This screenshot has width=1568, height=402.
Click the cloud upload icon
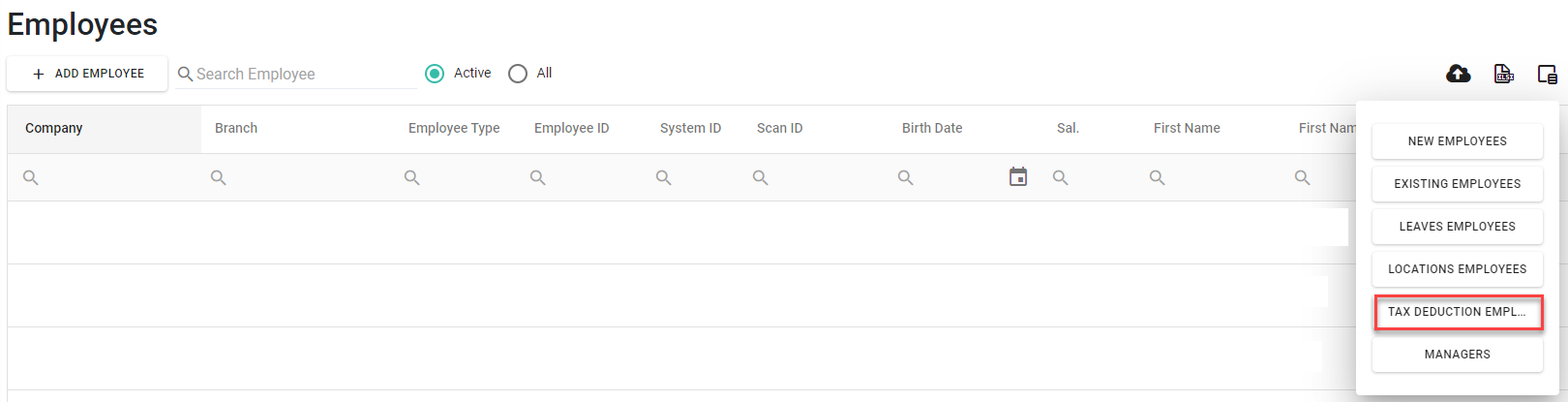1458,74
